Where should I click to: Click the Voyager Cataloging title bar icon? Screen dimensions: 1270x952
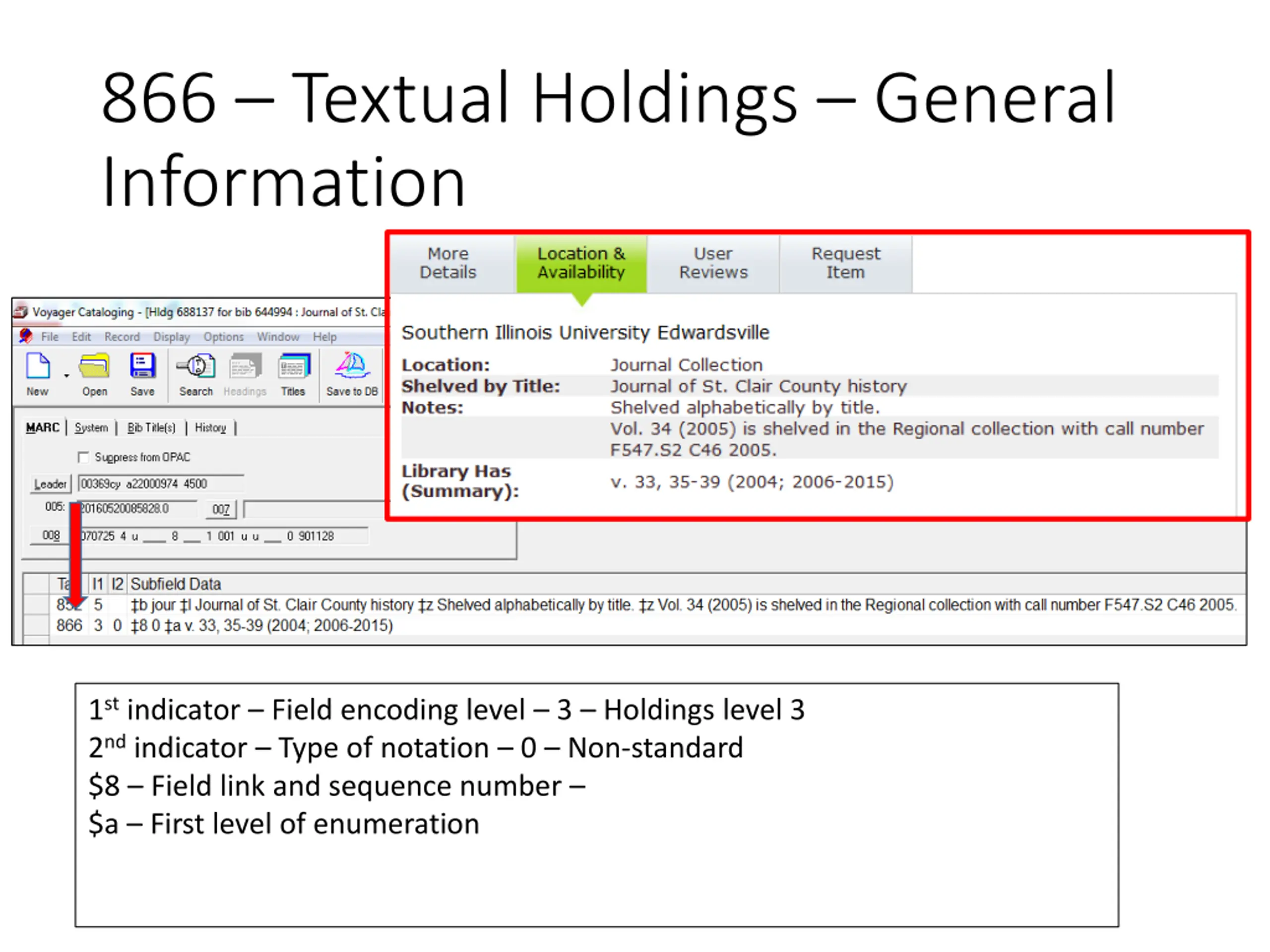tap(21, 311)
